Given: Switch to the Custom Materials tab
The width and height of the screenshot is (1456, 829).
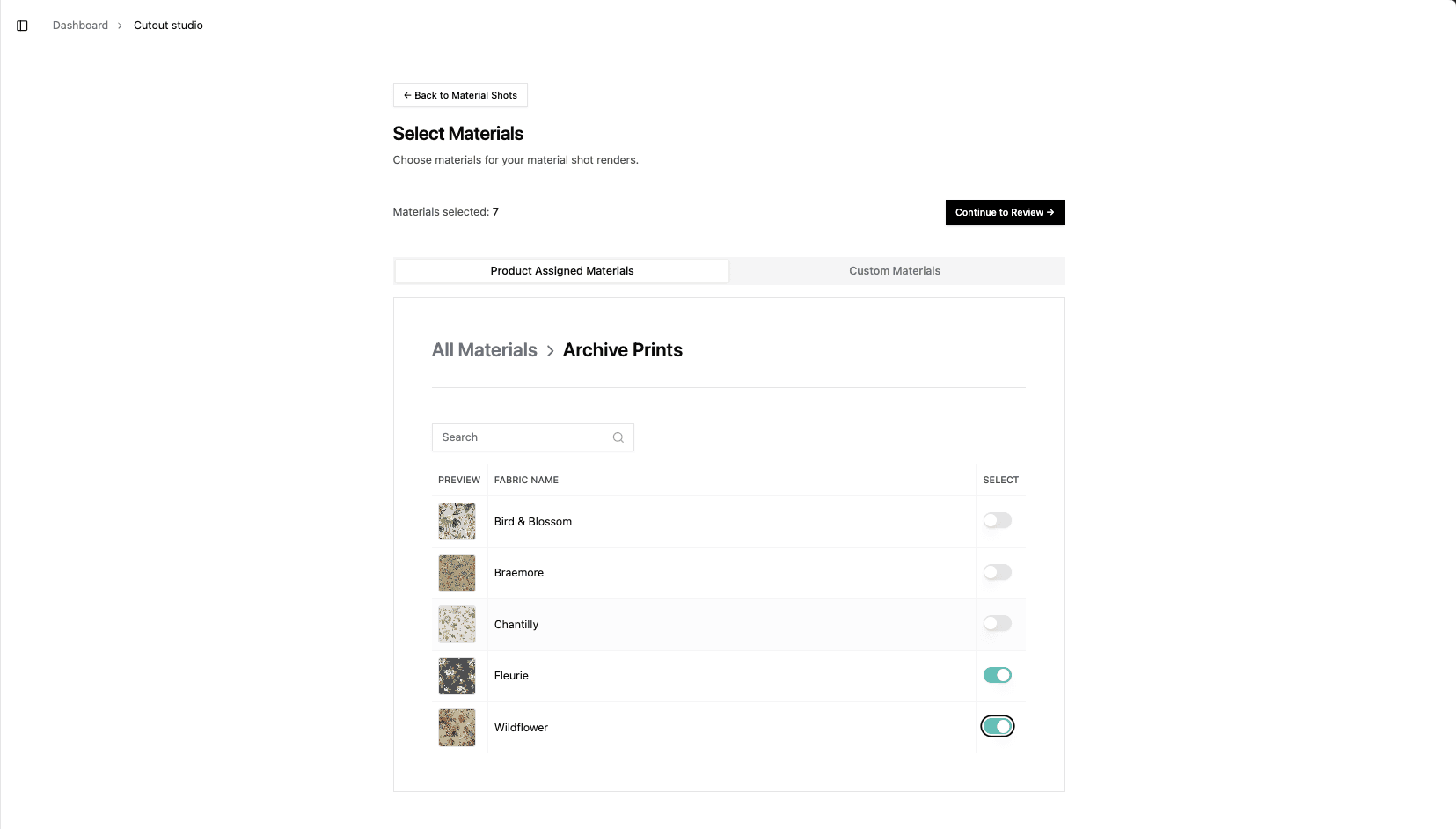Looking at the screenshot, I should coord(894,270).
